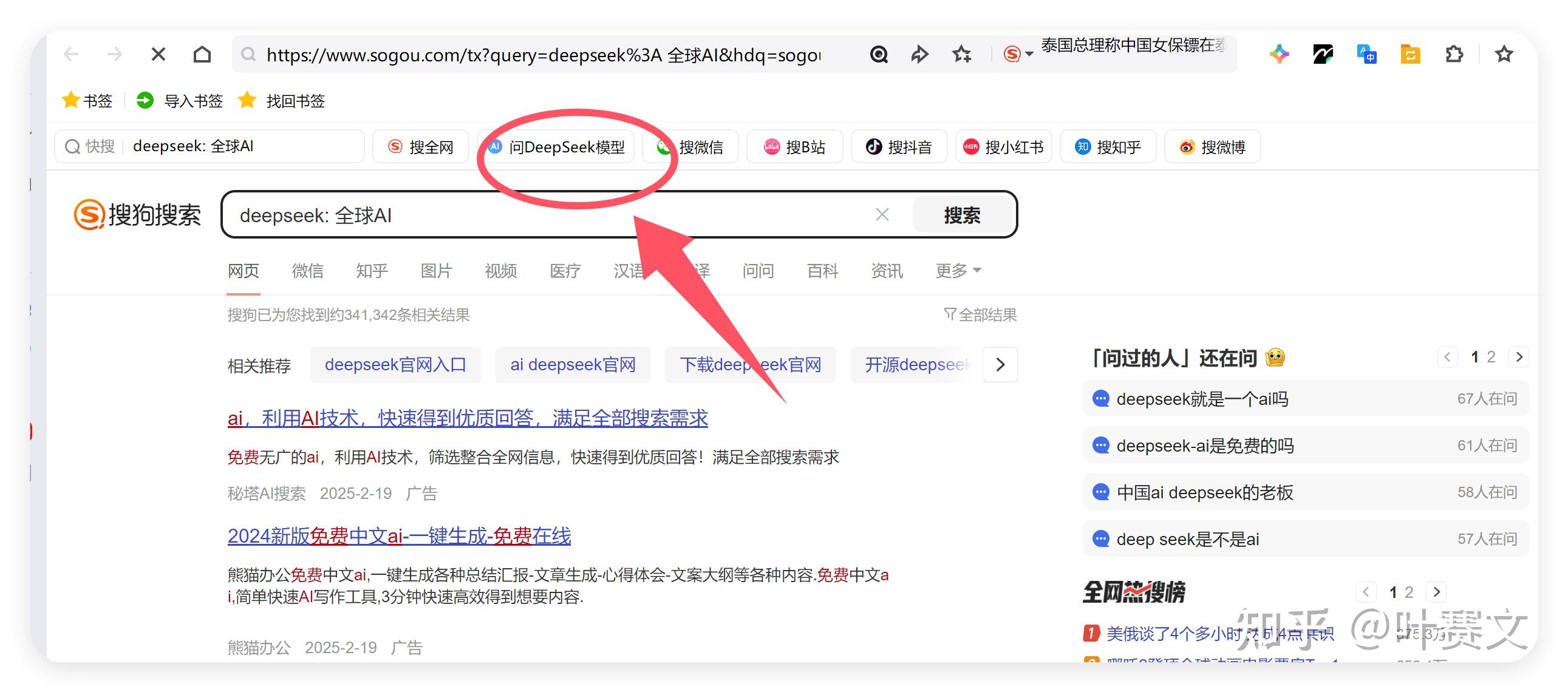
Task: Click the share arrow icon in address bar
Action: point(919,55)
